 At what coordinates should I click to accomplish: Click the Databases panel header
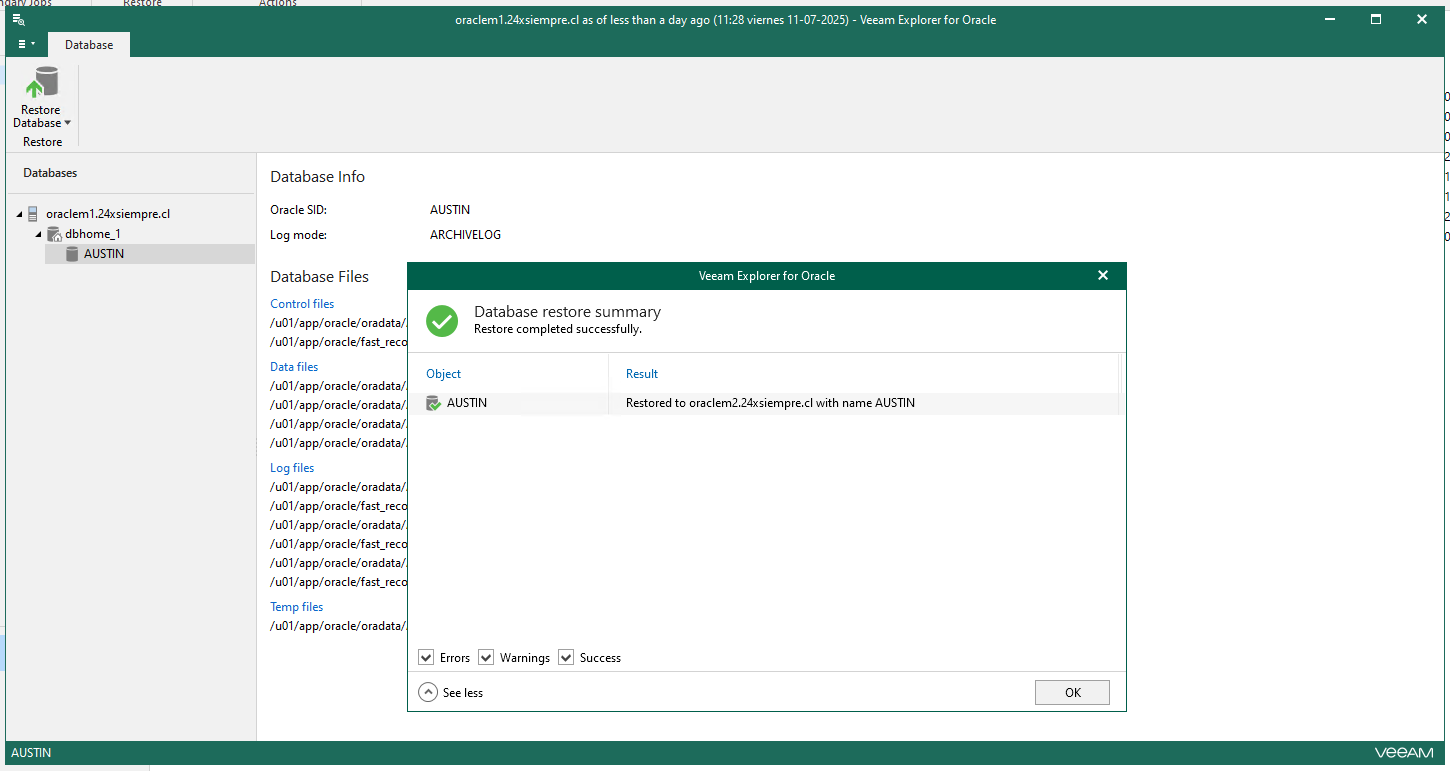pos(50,173)
